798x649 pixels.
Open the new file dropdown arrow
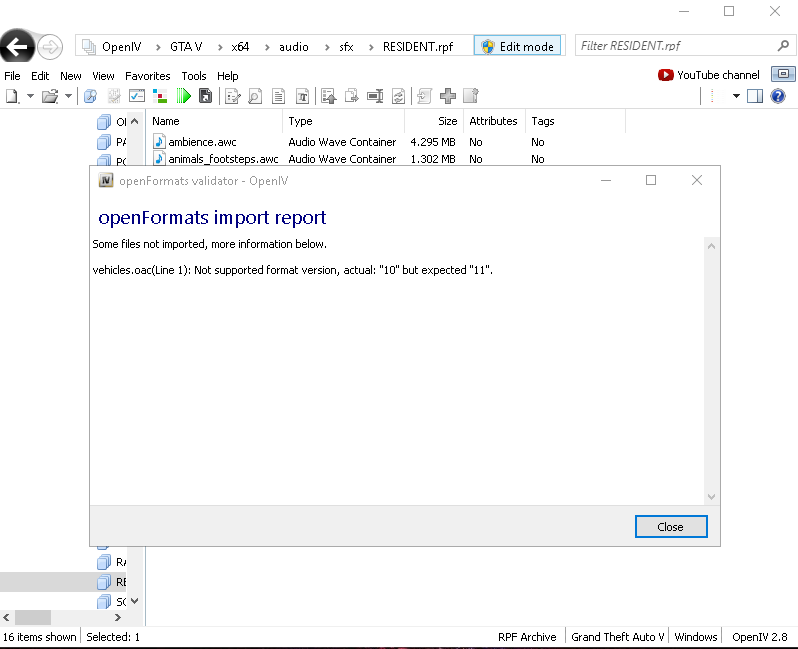(x=30, y=96)
